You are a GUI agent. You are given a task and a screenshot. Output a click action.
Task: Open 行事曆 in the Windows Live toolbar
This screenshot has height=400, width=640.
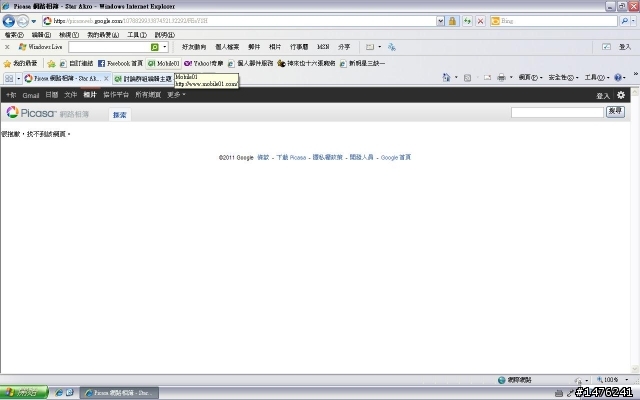tap(299, 47)
